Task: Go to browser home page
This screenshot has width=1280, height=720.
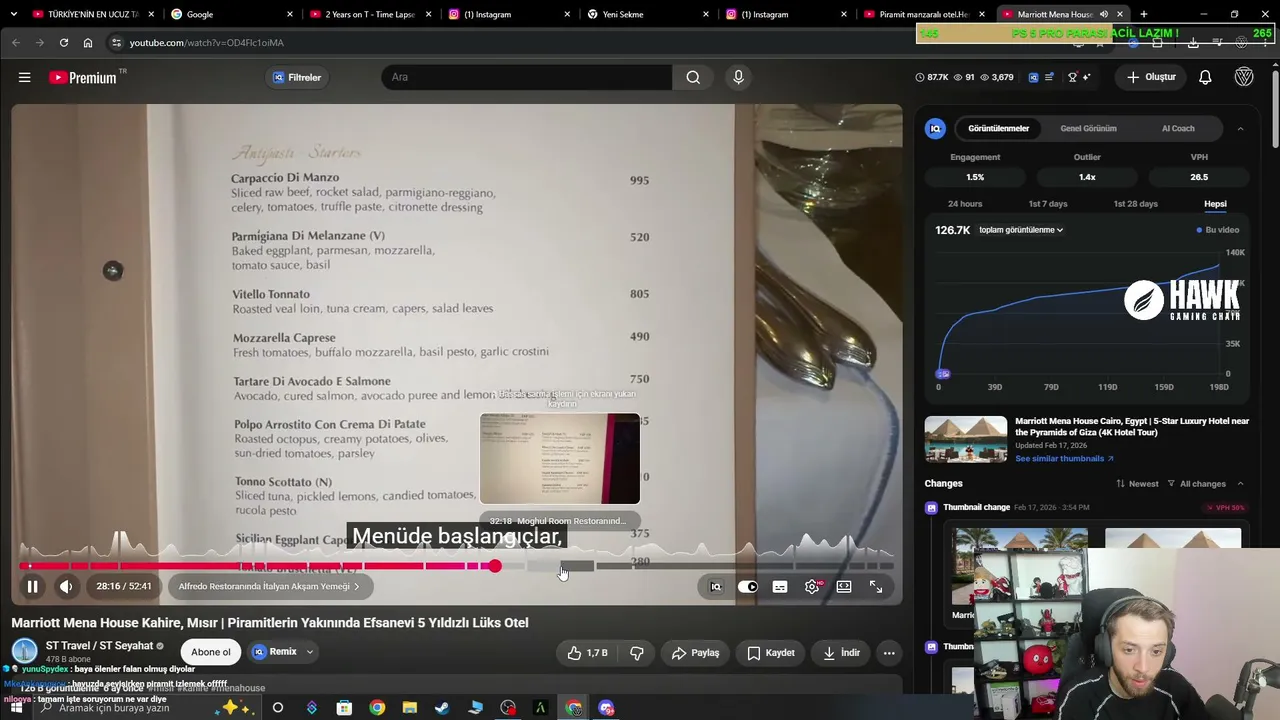Action: coord(88,43)
